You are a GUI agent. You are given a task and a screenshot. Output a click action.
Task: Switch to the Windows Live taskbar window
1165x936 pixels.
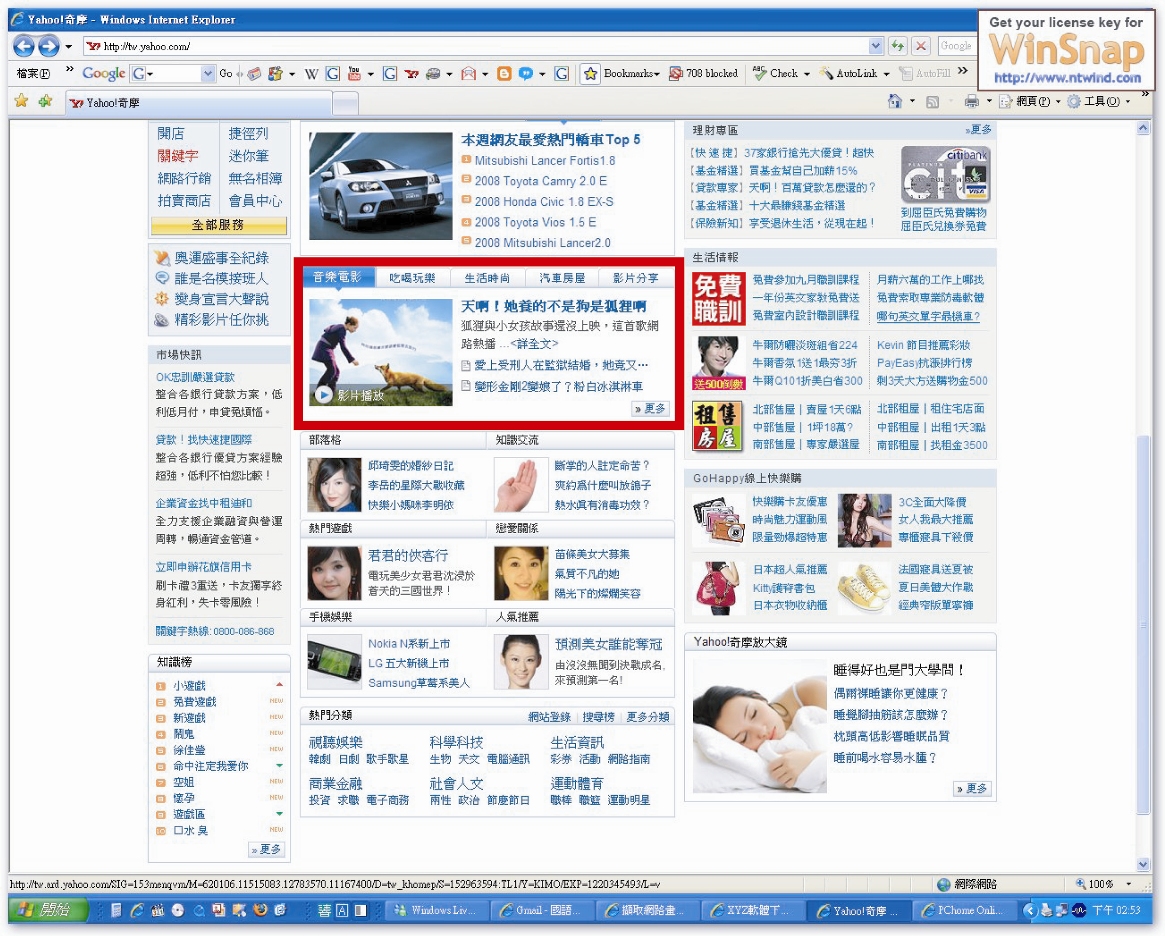(438, 910)
